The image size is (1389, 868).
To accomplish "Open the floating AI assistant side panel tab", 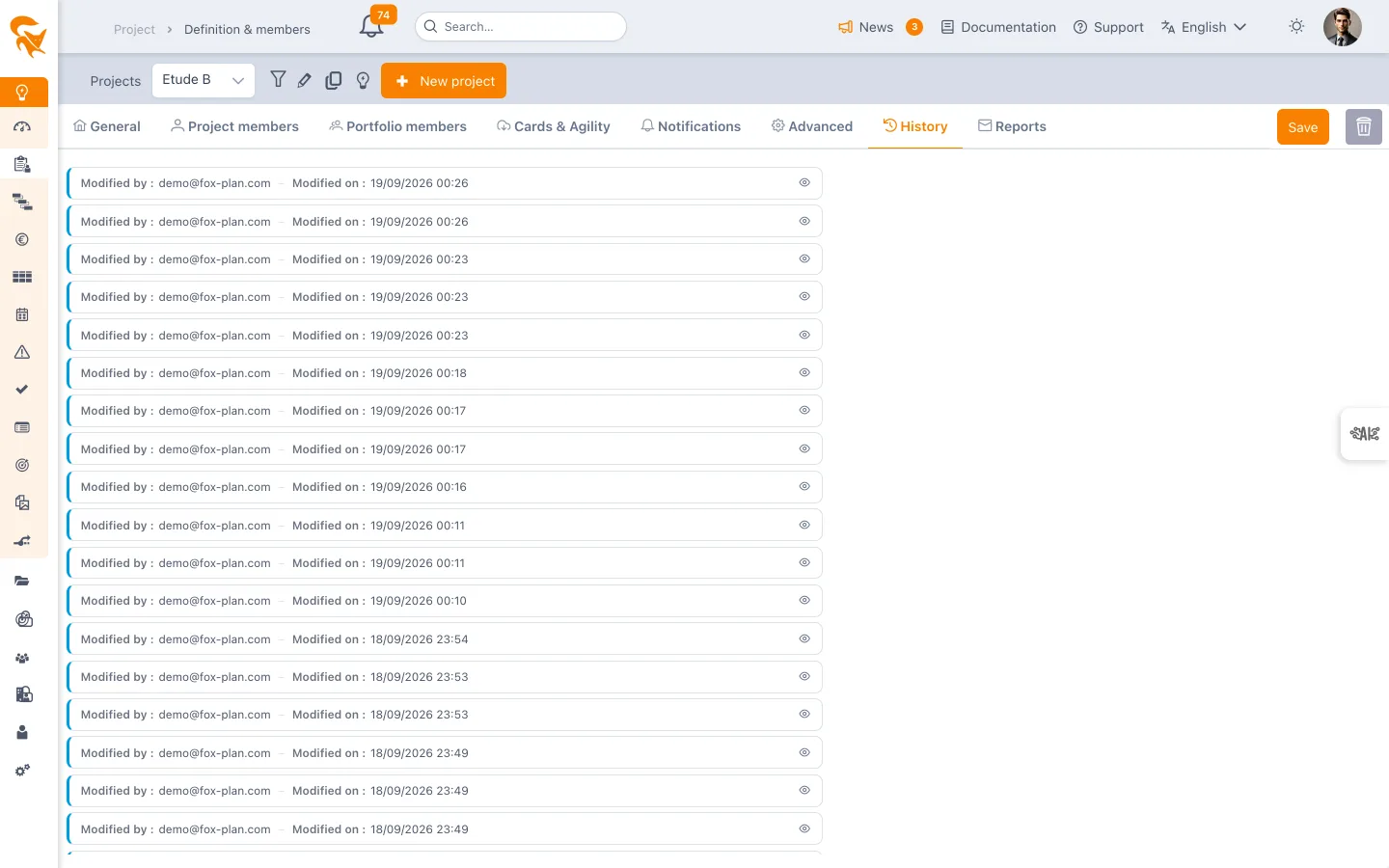I will point(1365,434).
